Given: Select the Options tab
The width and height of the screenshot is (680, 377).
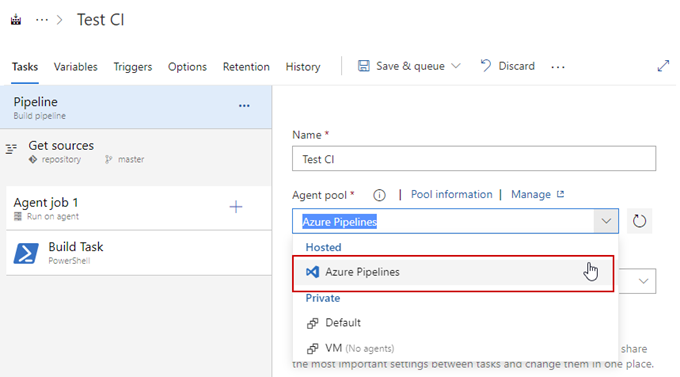Looking at the screenshot, I should pos(187,67).
